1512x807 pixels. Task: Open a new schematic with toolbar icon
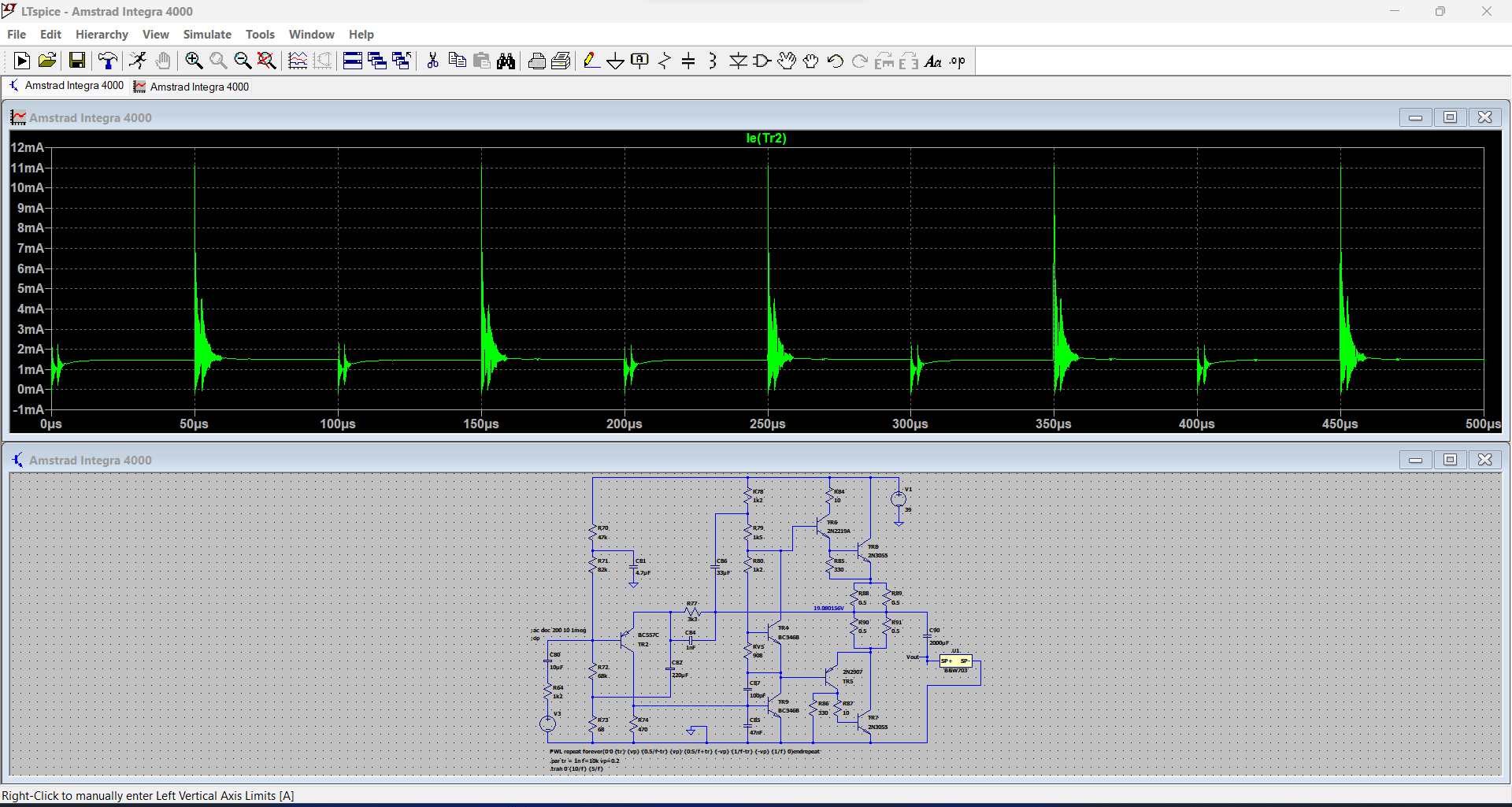(x=22, y=61)
